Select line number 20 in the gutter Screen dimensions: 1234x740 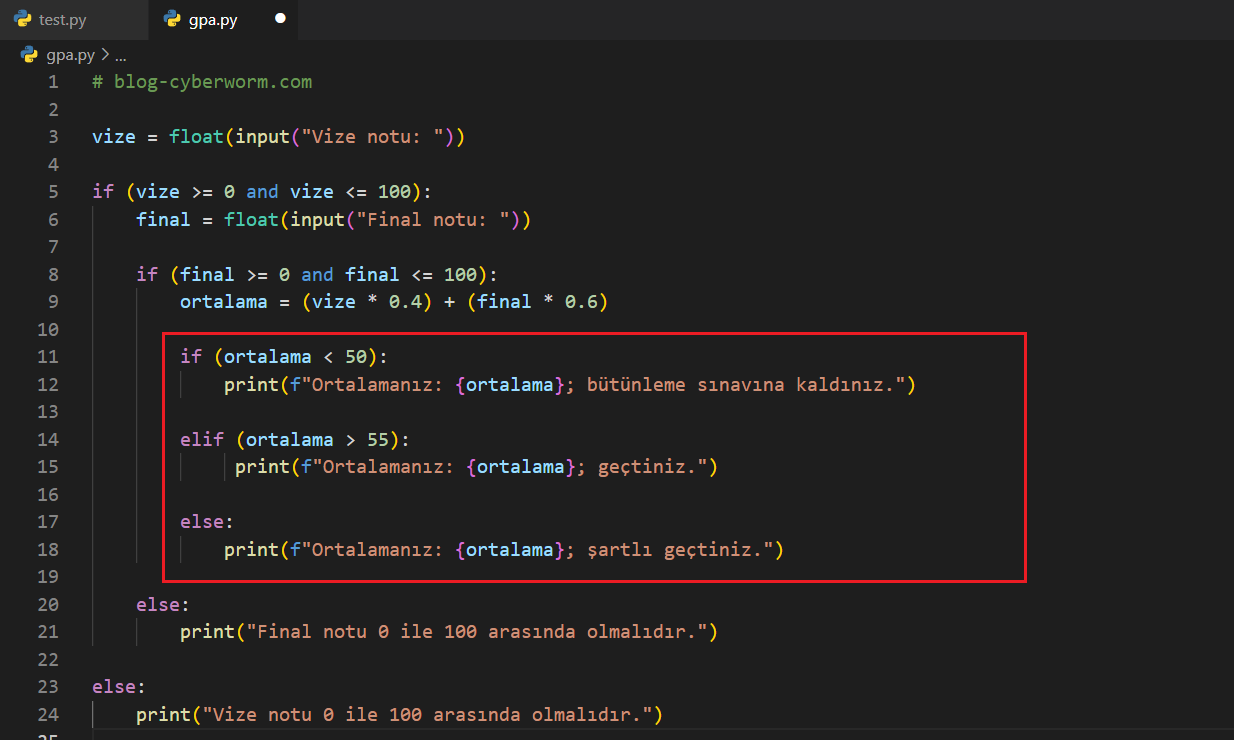(x=48, y=604)
